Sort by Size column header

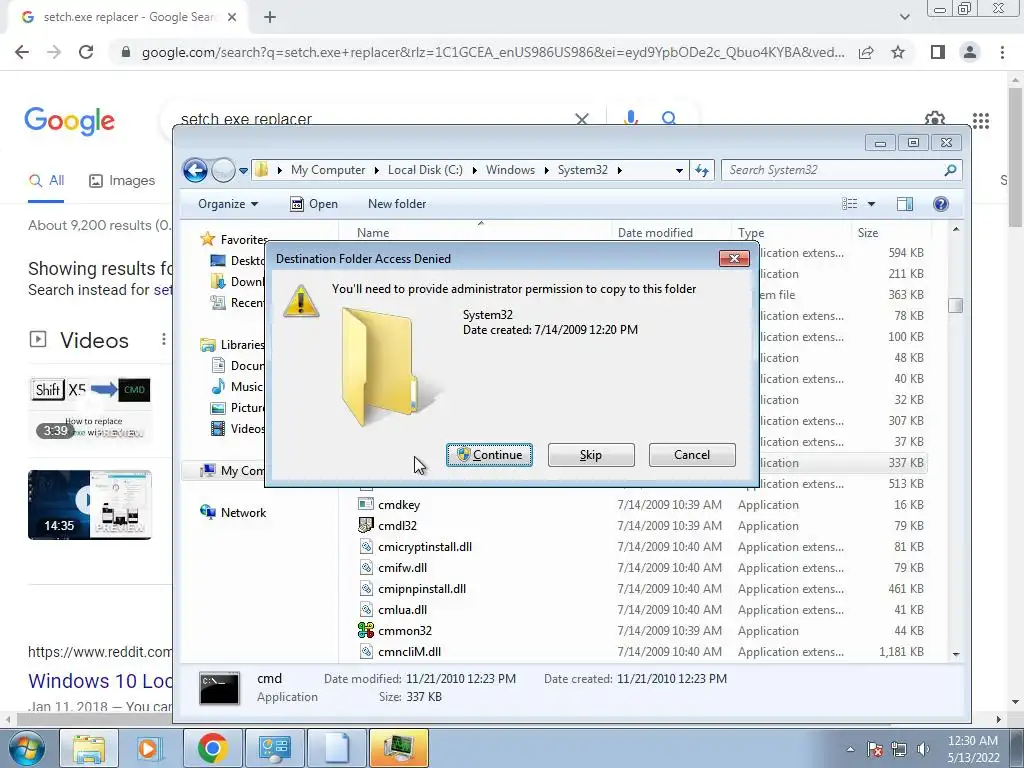point(868,232)
